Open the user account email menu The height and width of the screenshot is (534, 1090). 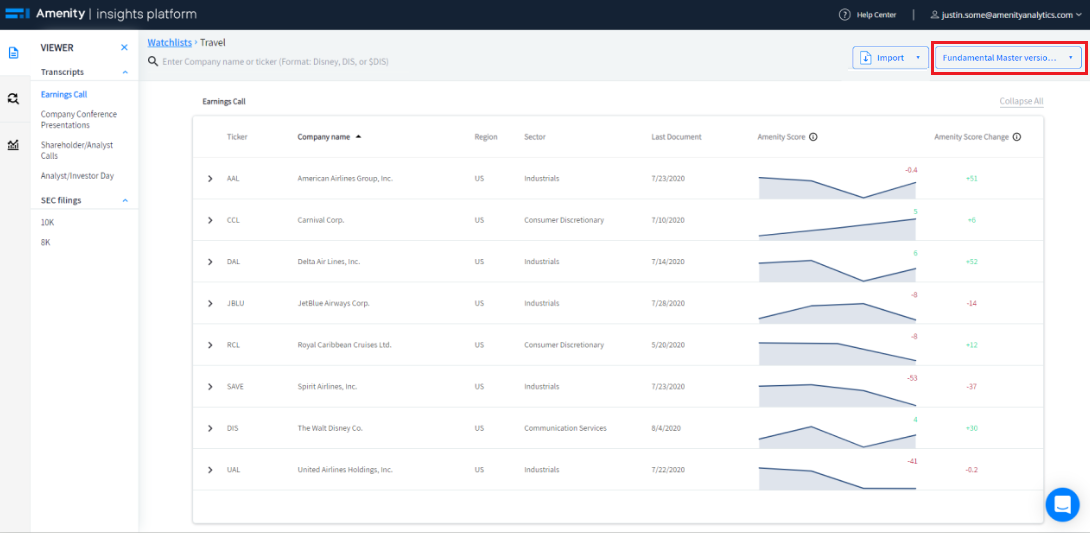coord(1006,15)
